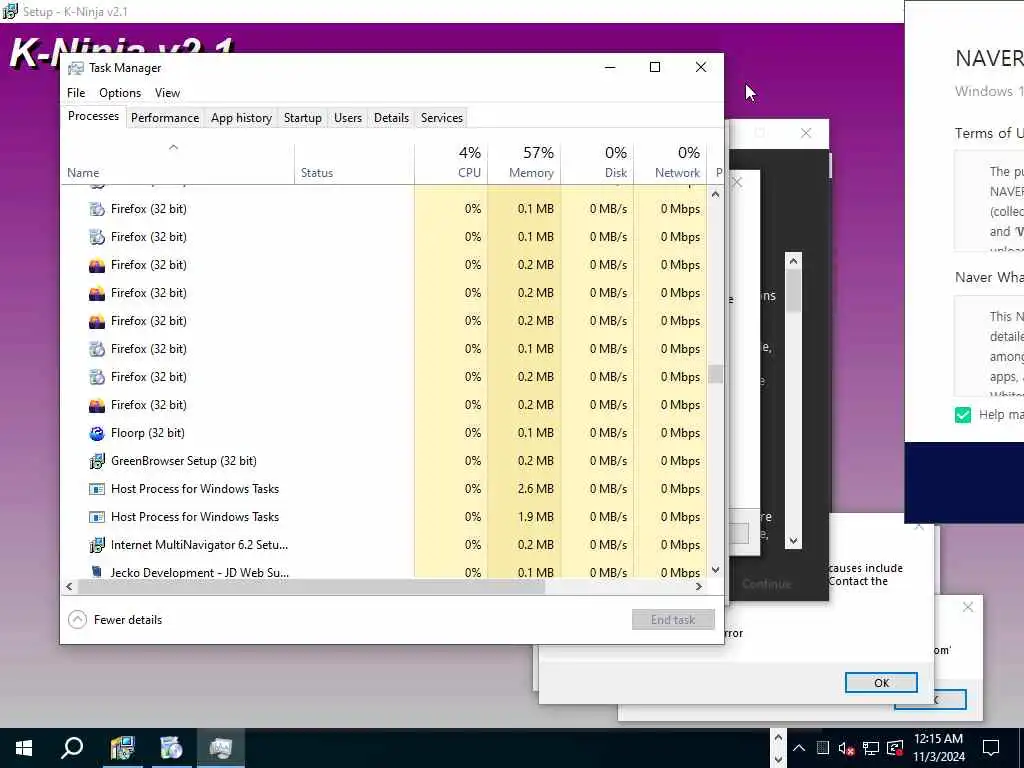Open the setup installer taskbar icon

click(x=122, y=748)
